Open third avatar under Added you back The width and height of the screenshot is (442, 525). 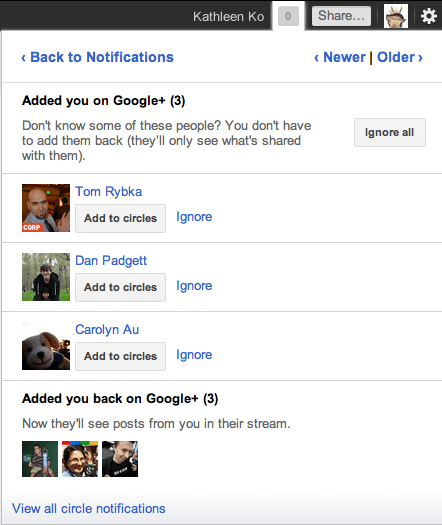click(120, 459)
